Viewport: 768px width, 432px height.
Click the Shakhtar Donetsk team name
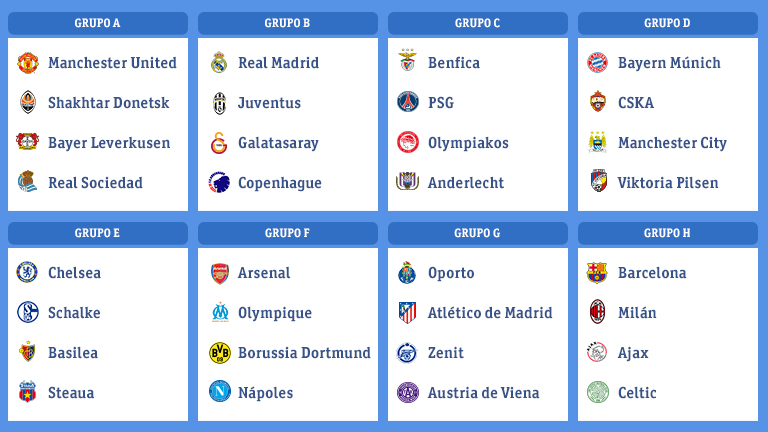point(109,103)
